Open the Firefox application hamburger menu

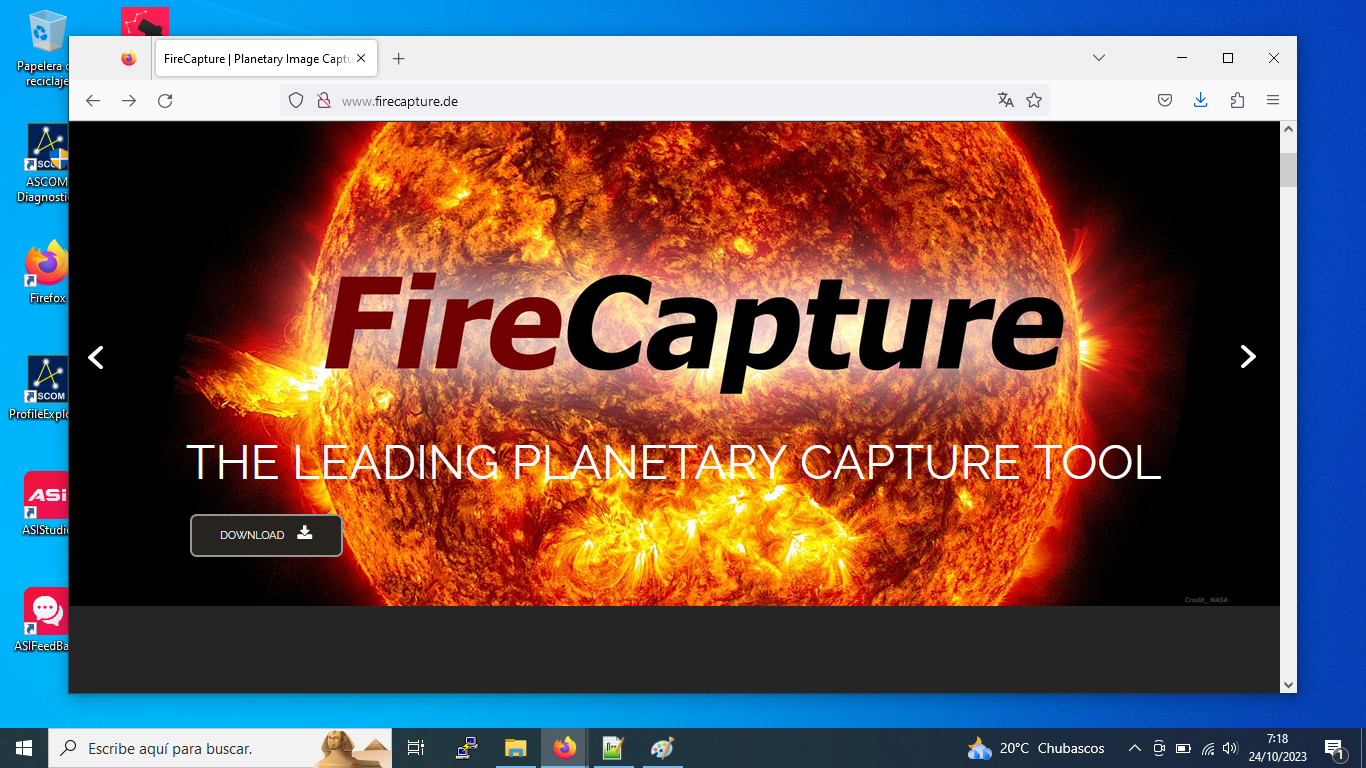[1273, 101]
